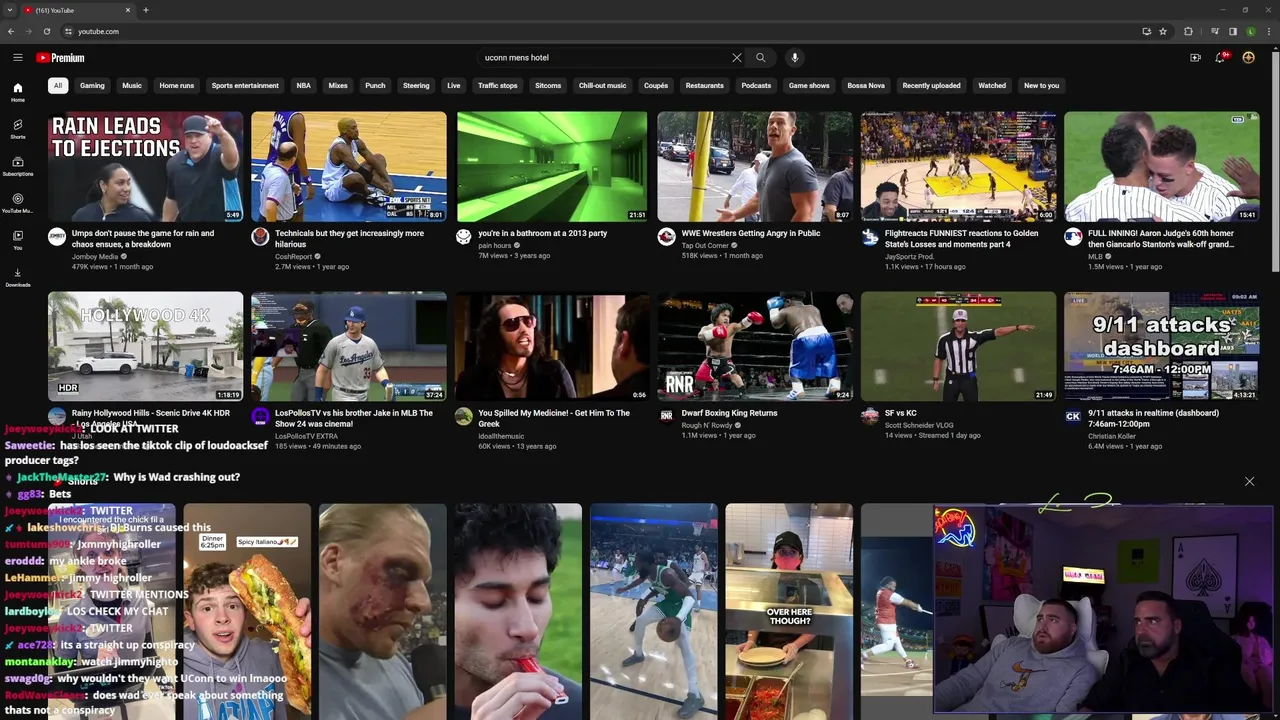Expand the browser tab search dropdown
This screenshot has width=1280, height=720.
click(x=10, y=10)
